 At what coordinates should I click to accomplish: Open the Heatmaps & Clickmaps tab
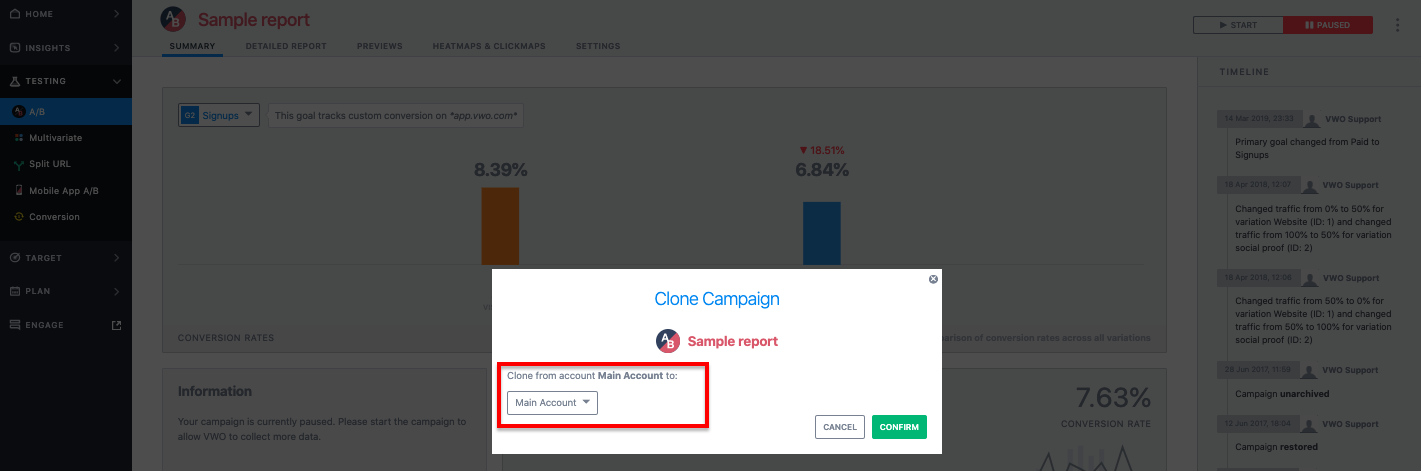coord(489,46)
